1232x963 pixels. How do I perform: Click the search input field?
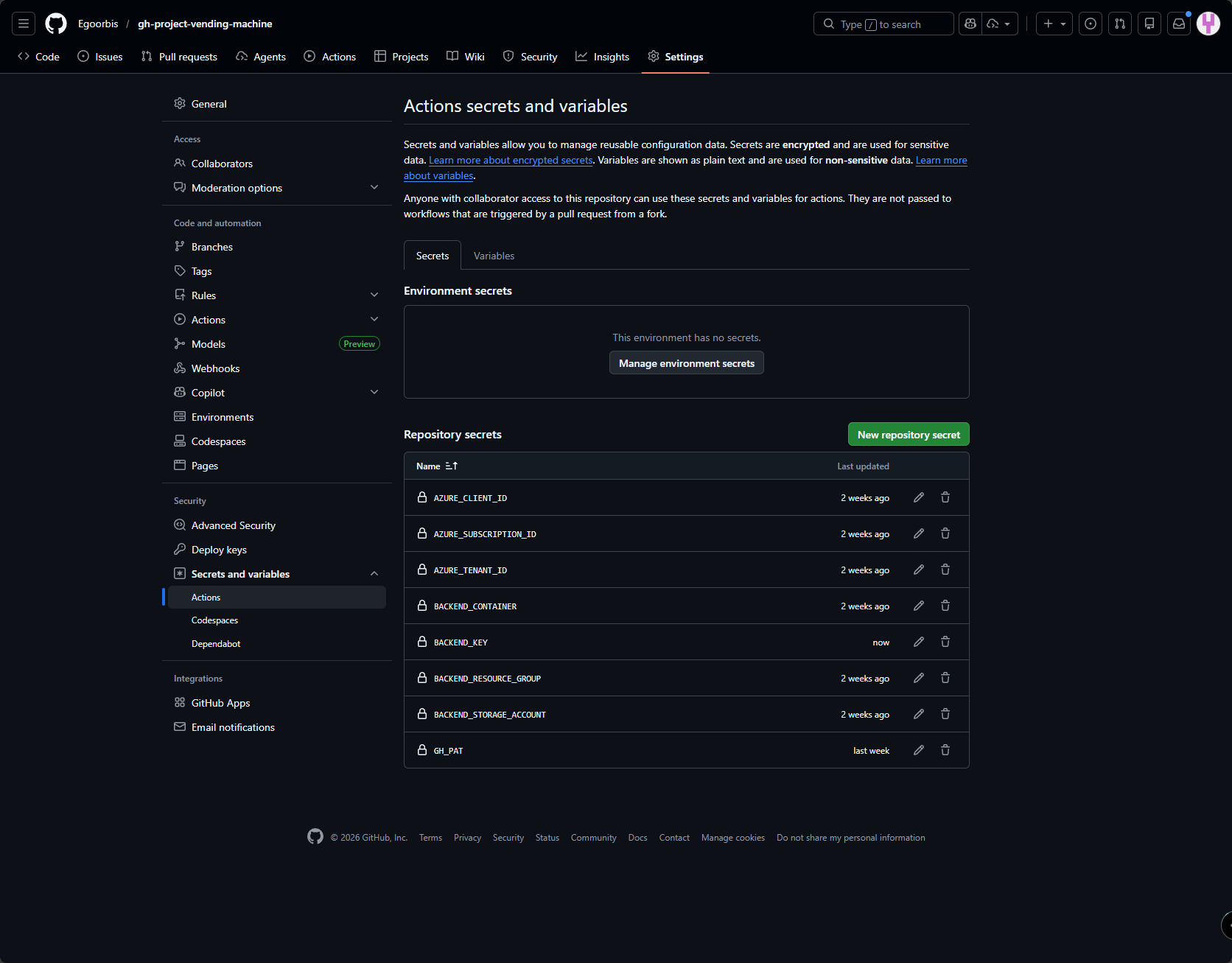[883, 24]
